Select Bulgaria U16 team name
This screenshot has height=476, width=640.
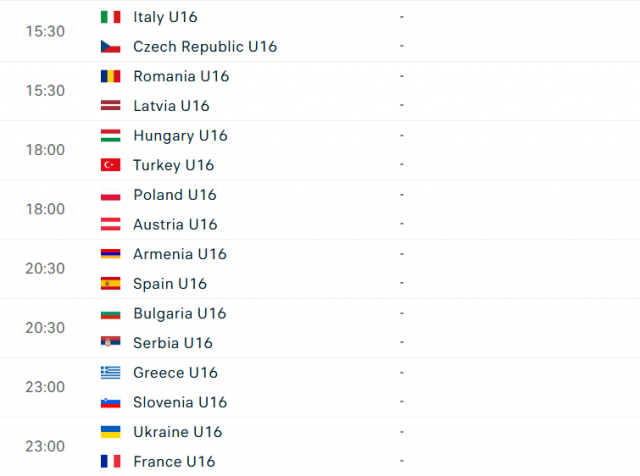point(180,314)
